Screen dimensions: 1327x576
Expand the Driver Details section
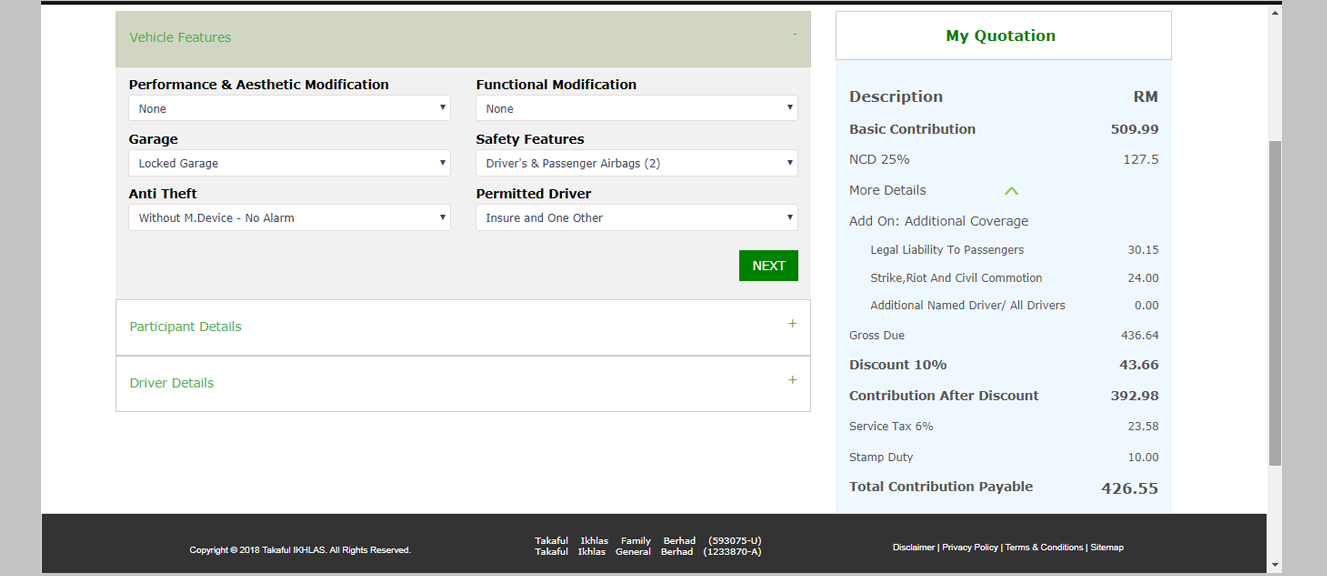463,383
